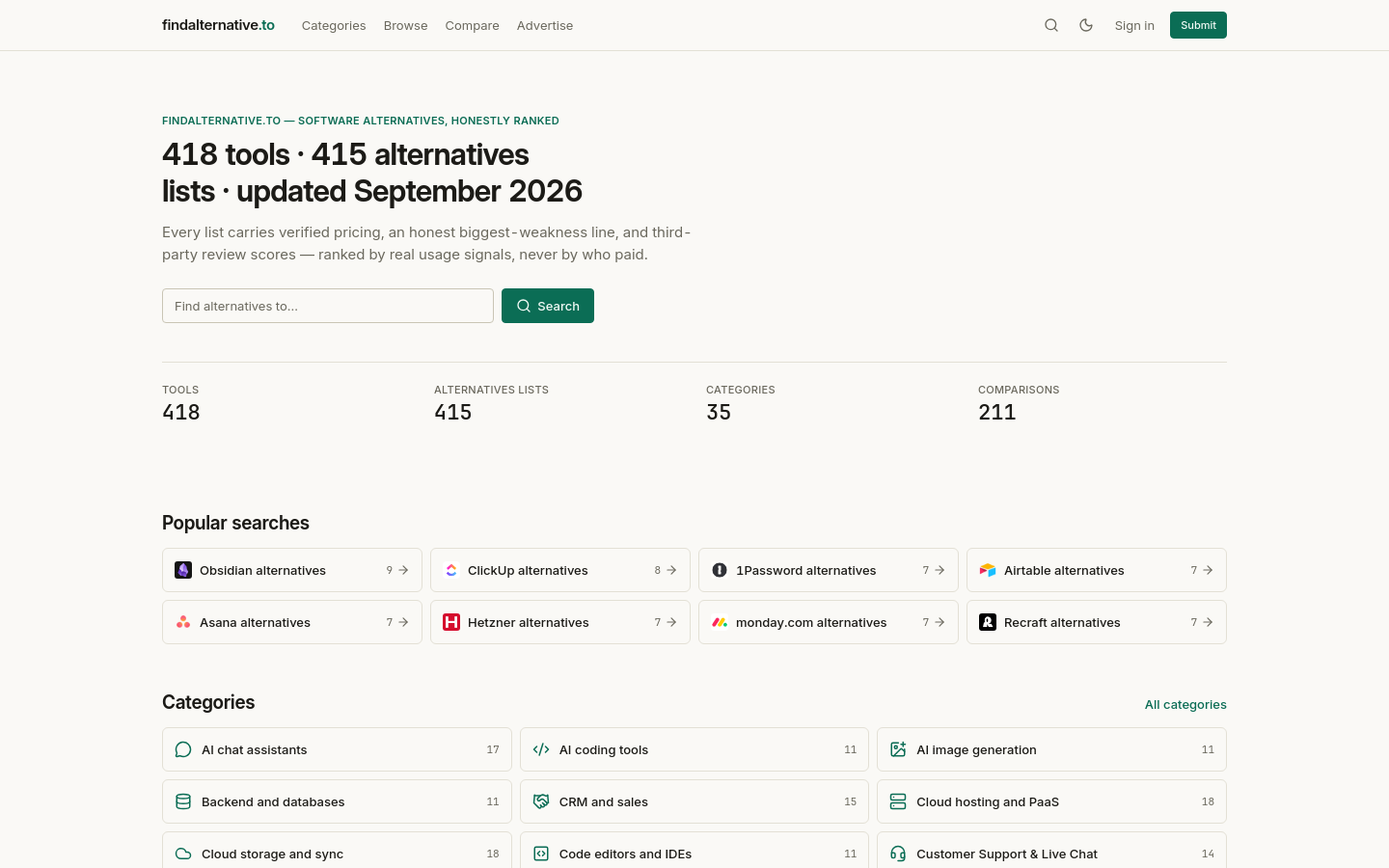Click the green Search button
This screenshot has height=868, width=1389.
[x=548, y=306]
